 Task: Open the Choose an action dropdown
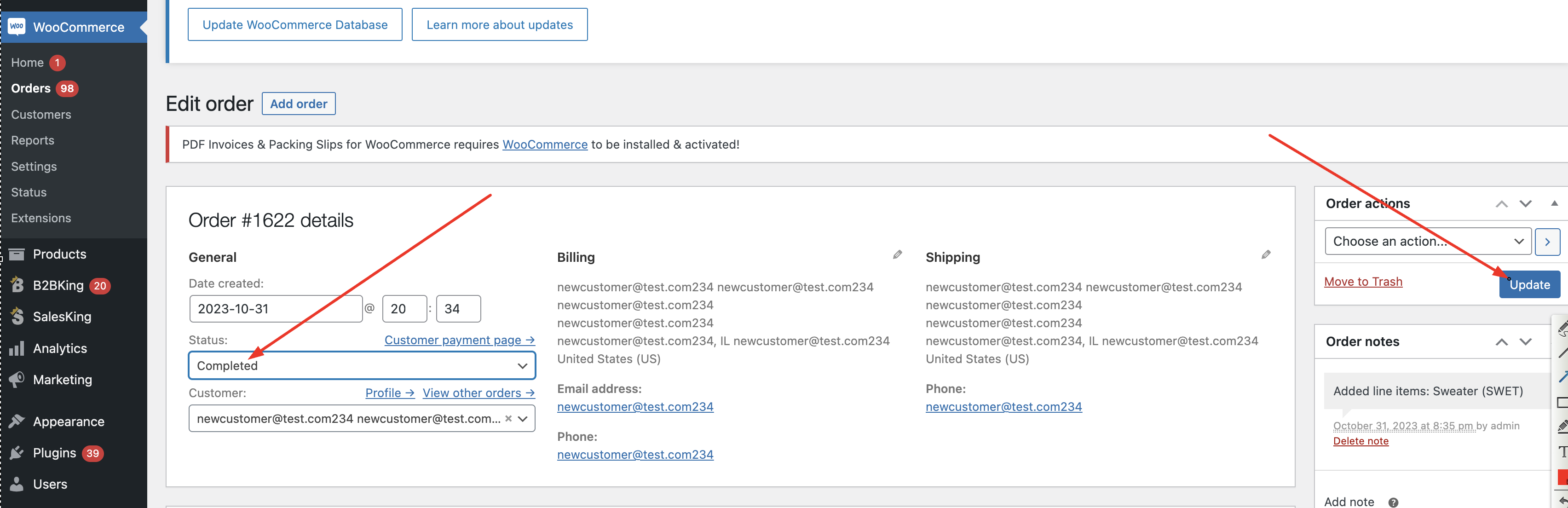tap(1428, 241)
